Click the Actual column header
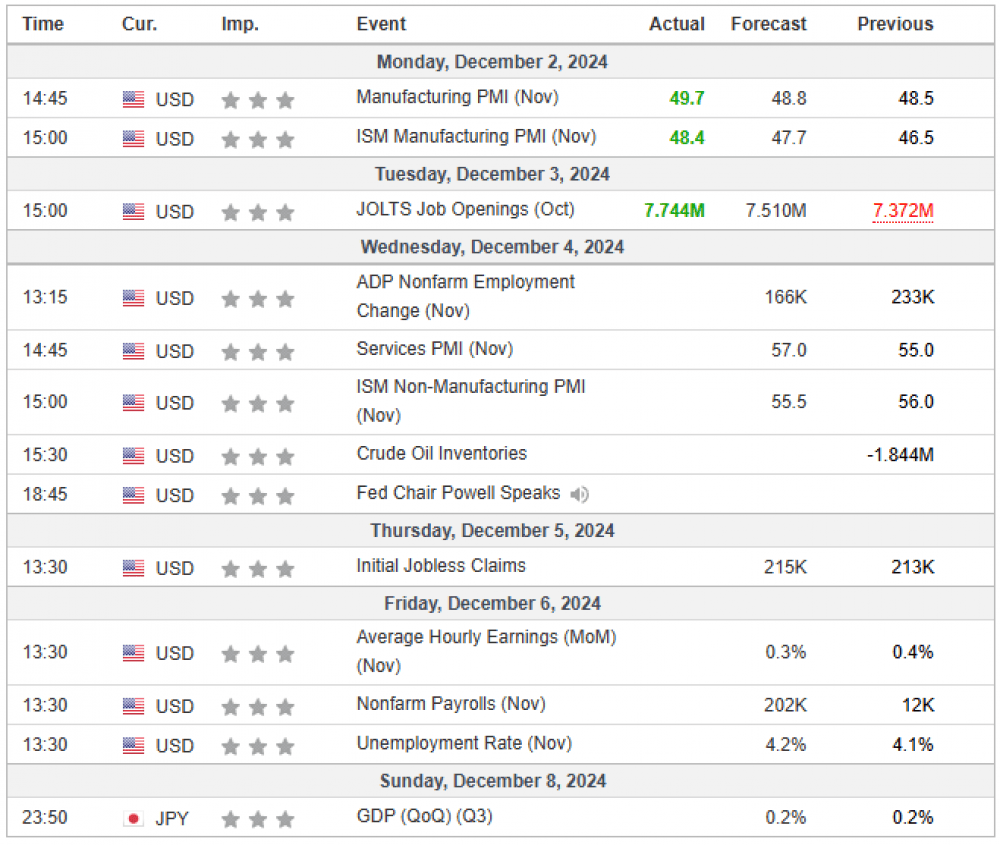1000x845 pixels. pyautogui.click(x=677, y=24)
